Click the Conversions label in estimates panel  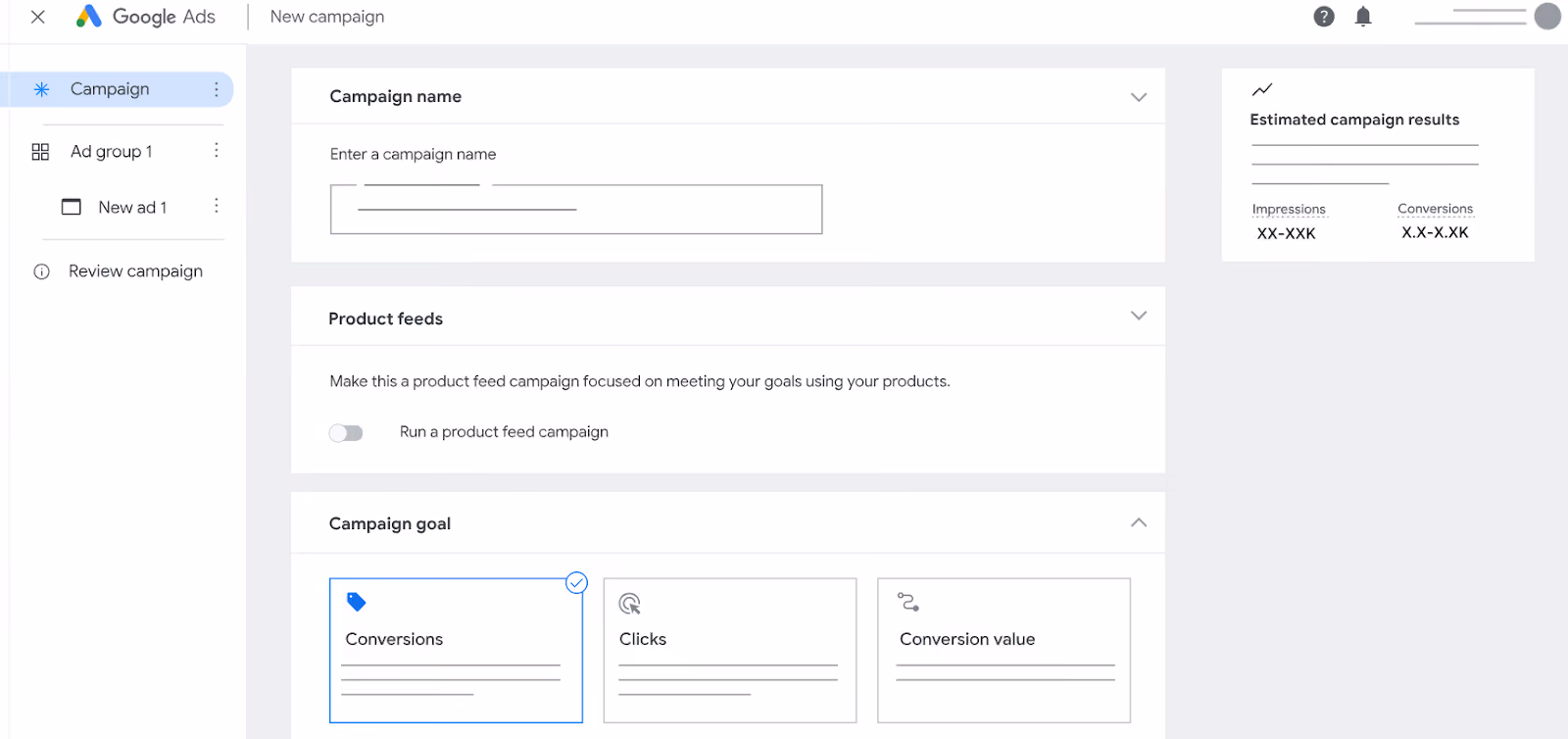(1435, 209)
